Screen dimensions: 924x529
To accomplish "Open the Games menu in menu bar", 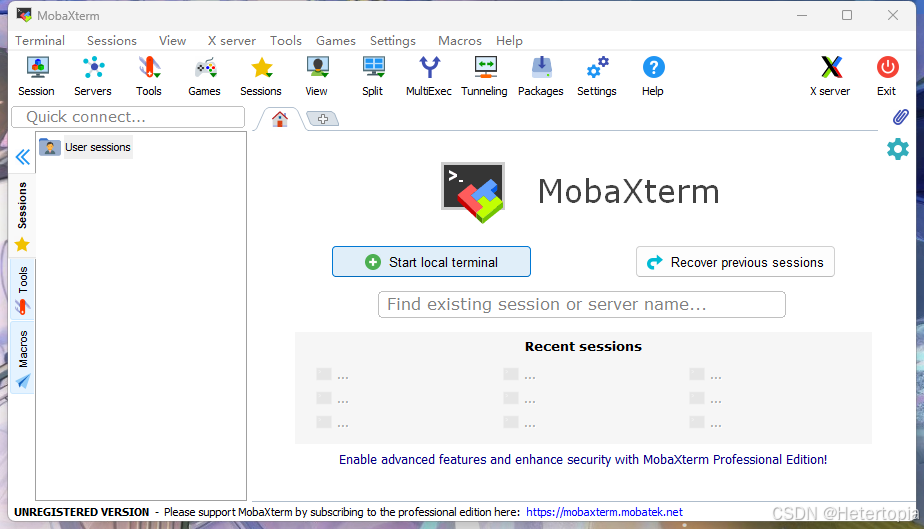I will 336,41.
